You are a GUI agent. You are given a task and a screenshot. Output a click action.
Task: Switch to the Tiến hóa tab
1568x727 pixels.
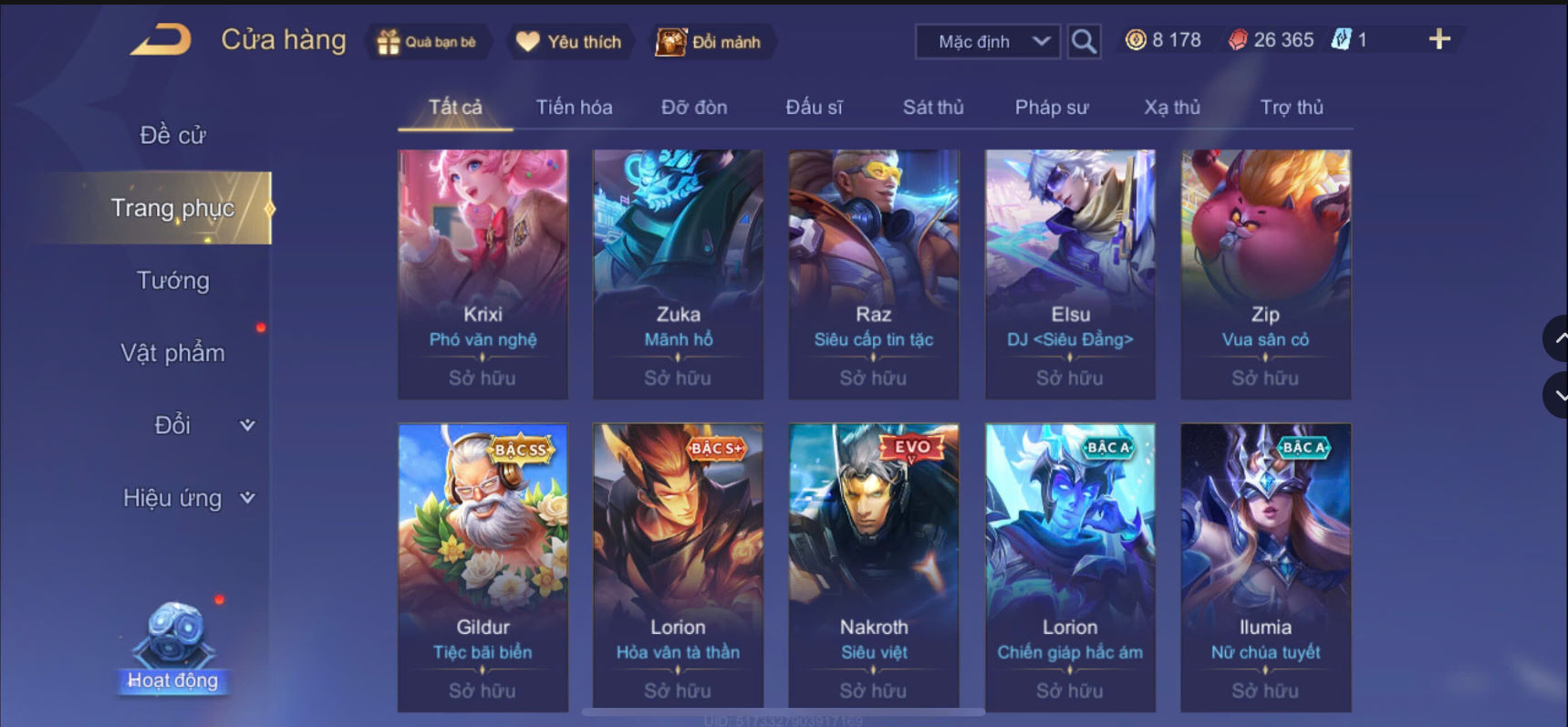pyautogui.click(x=574, y=107)
